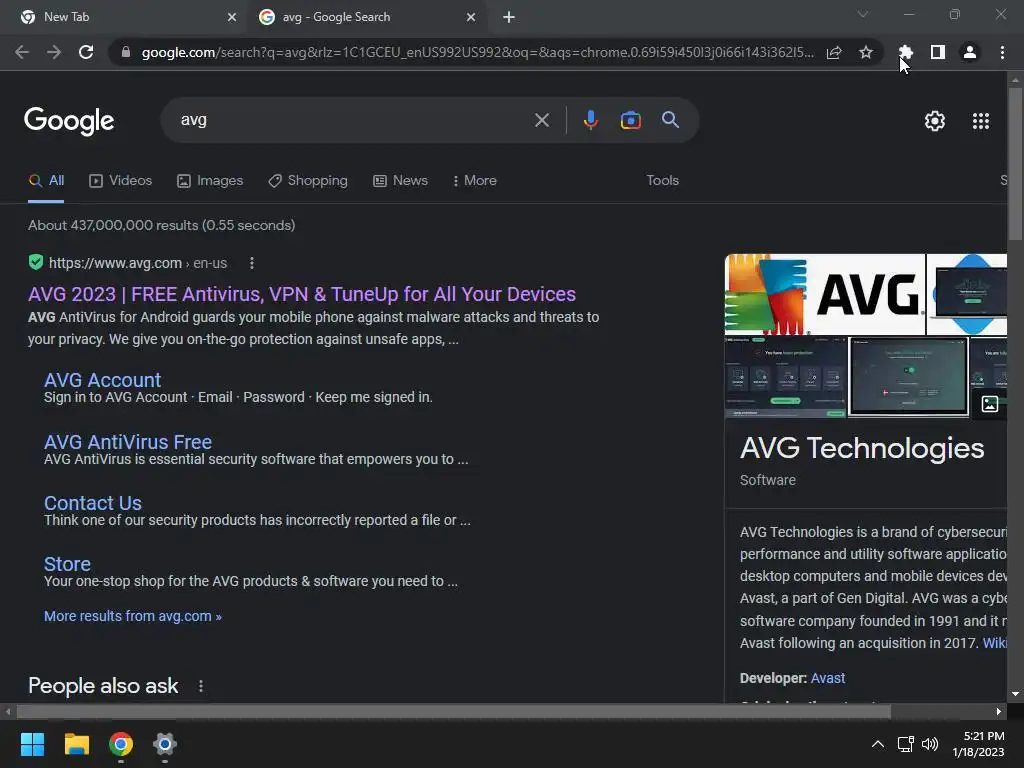
Task: Expand the More search filters menu
Action: coord(475,181)
